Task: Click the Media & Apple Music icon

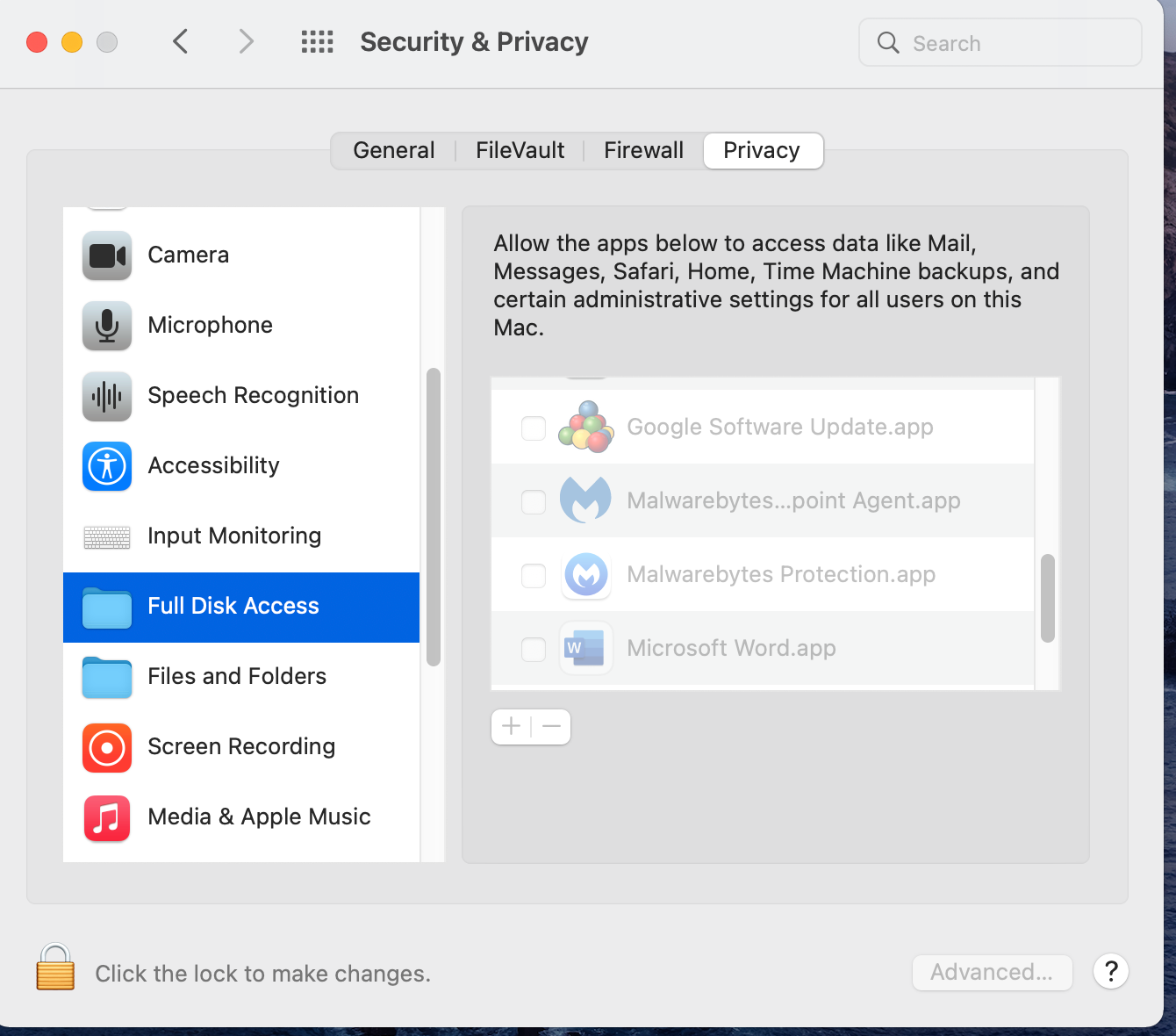Action: tap(107, 817)
